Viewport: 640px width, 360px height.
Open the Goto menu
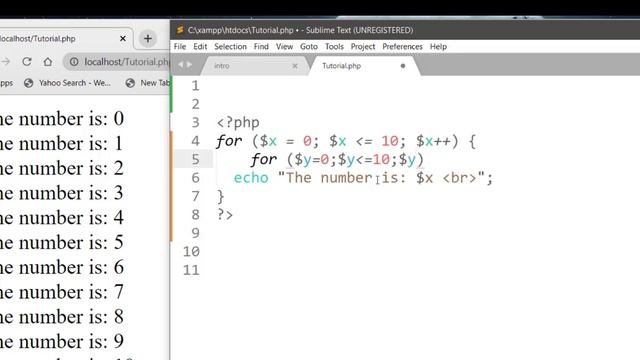(309, 47)
